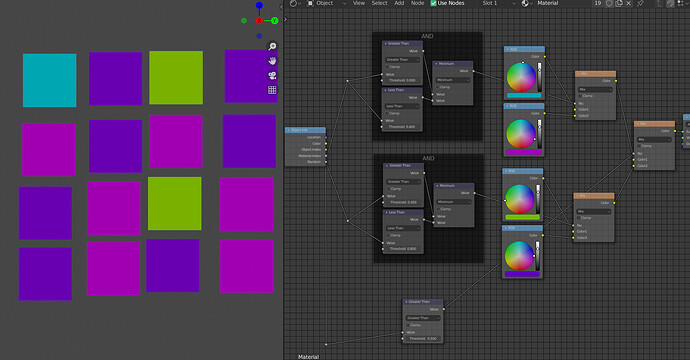
Task: Unlink material with the X icon
Action: (628, 3)
